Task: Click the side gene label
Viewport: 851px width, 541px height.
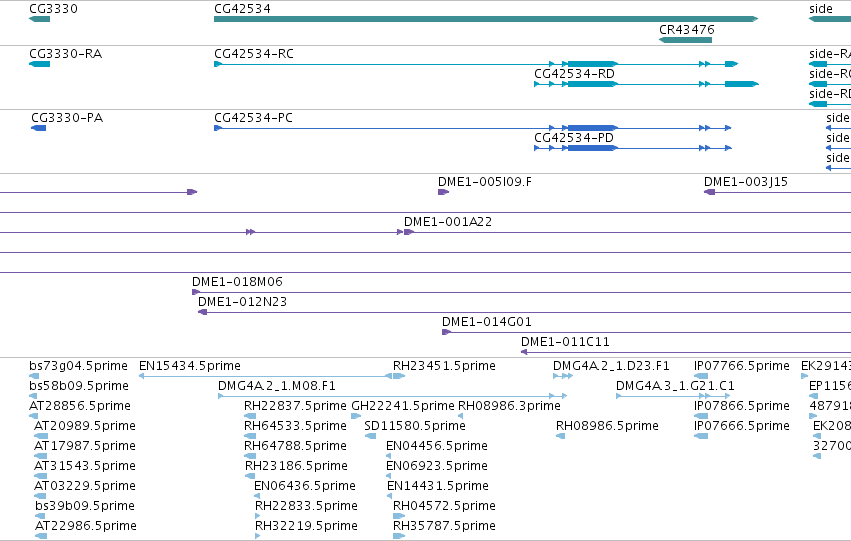Action: (821, 9)
